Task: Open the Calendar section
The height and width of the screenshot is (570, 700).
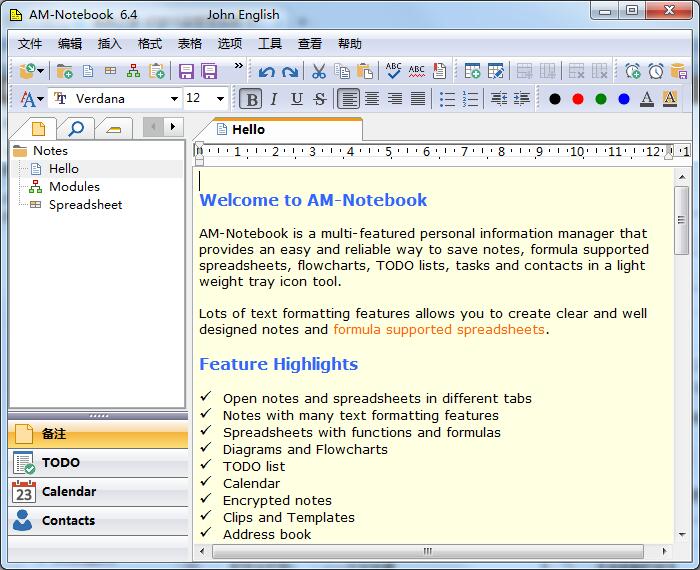Action: click(x=98, y=491)
